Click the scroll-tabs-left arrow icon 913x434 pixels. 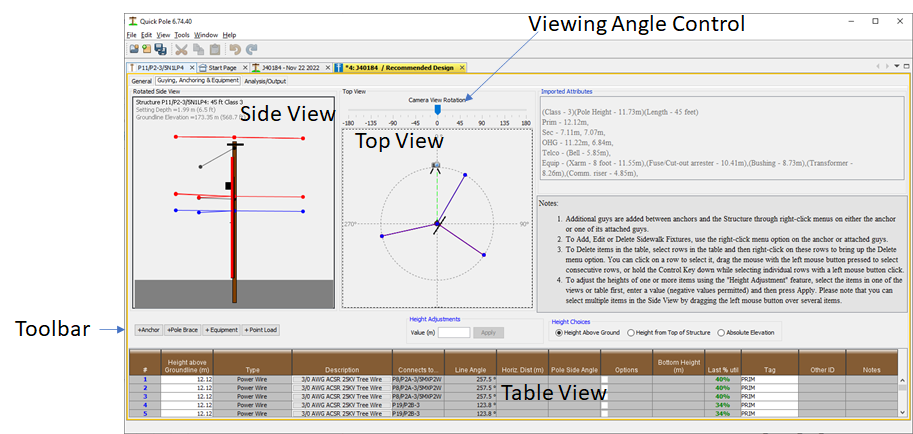(879, 67)
